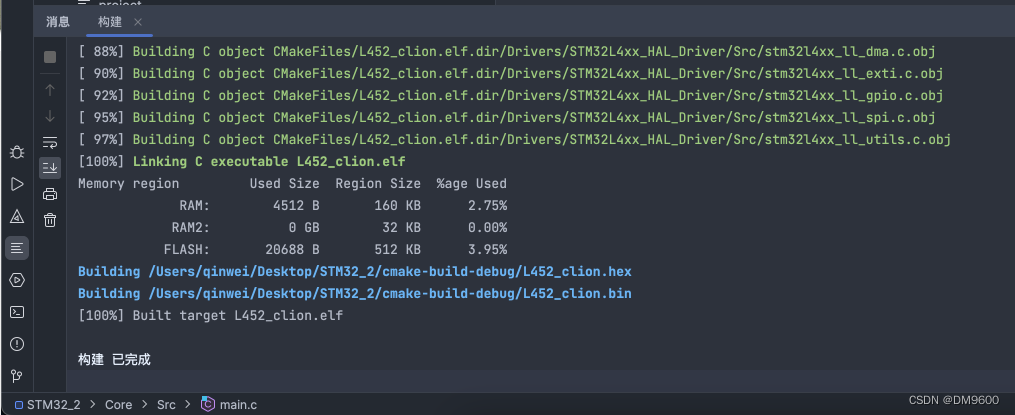1015x415 pixels.
Task: Click the stm32l4xx_ll_exti.c.obj build line
Action: 510,73
